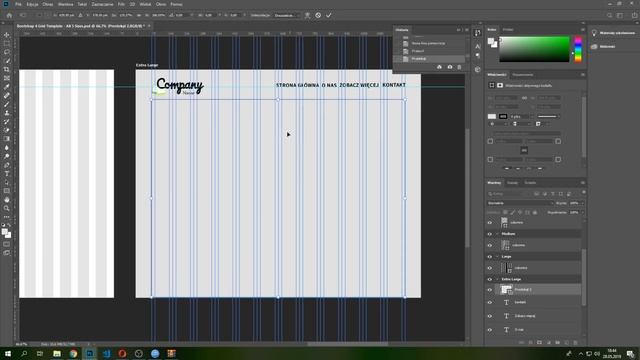Open the Filtr menu
The height and width of the screenshot is (360, 640).
(121, 4)
